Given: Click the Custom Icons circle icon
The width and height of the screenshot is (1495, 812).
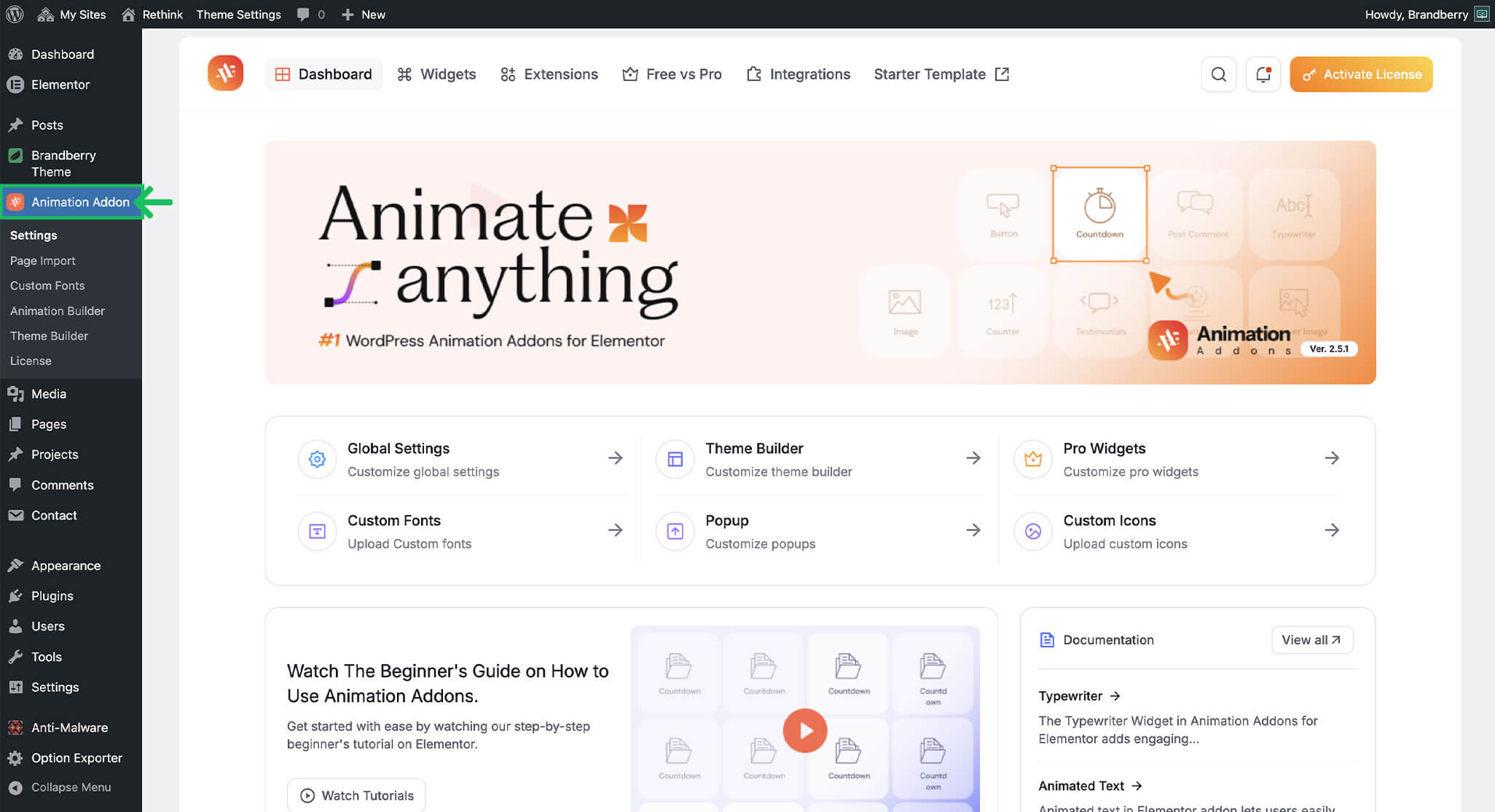Looking at the screenshot, I should (1032, 531).
